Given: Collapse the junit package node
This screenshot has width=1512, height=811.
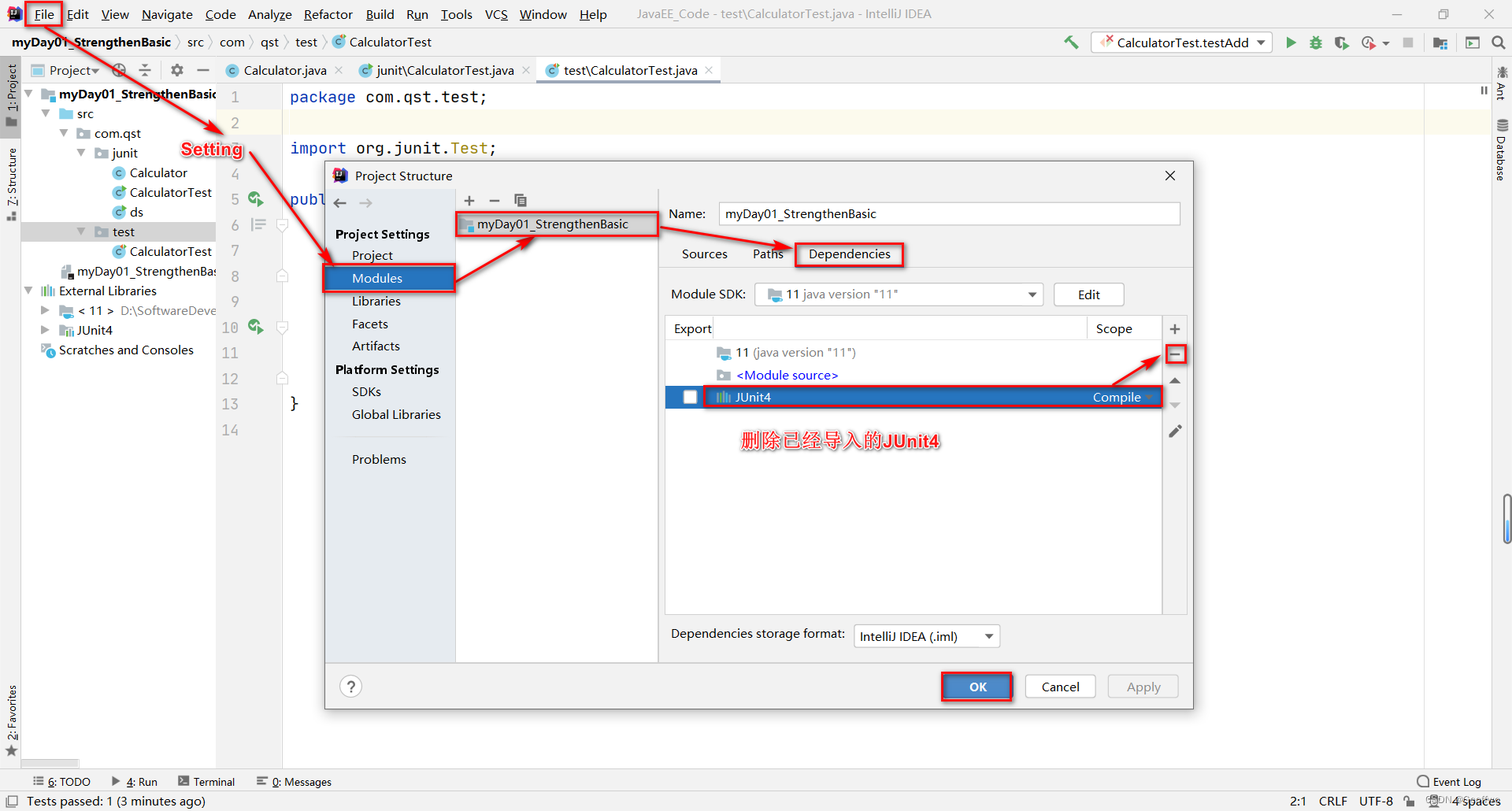Looking at the screenshot, I should coord(82,153).
